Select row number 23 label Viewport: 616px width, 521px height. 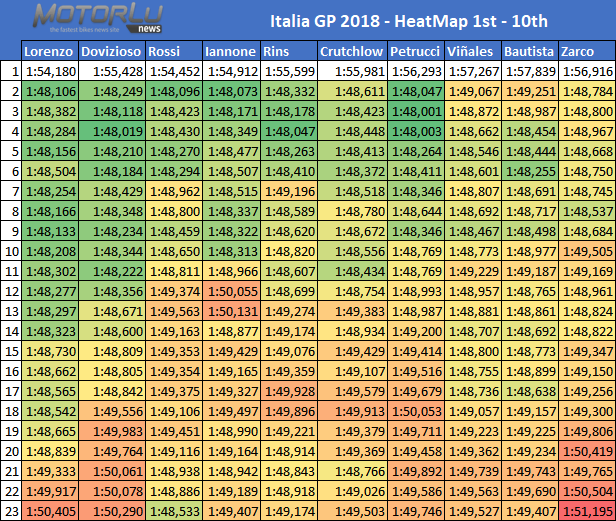coord(11,511)
